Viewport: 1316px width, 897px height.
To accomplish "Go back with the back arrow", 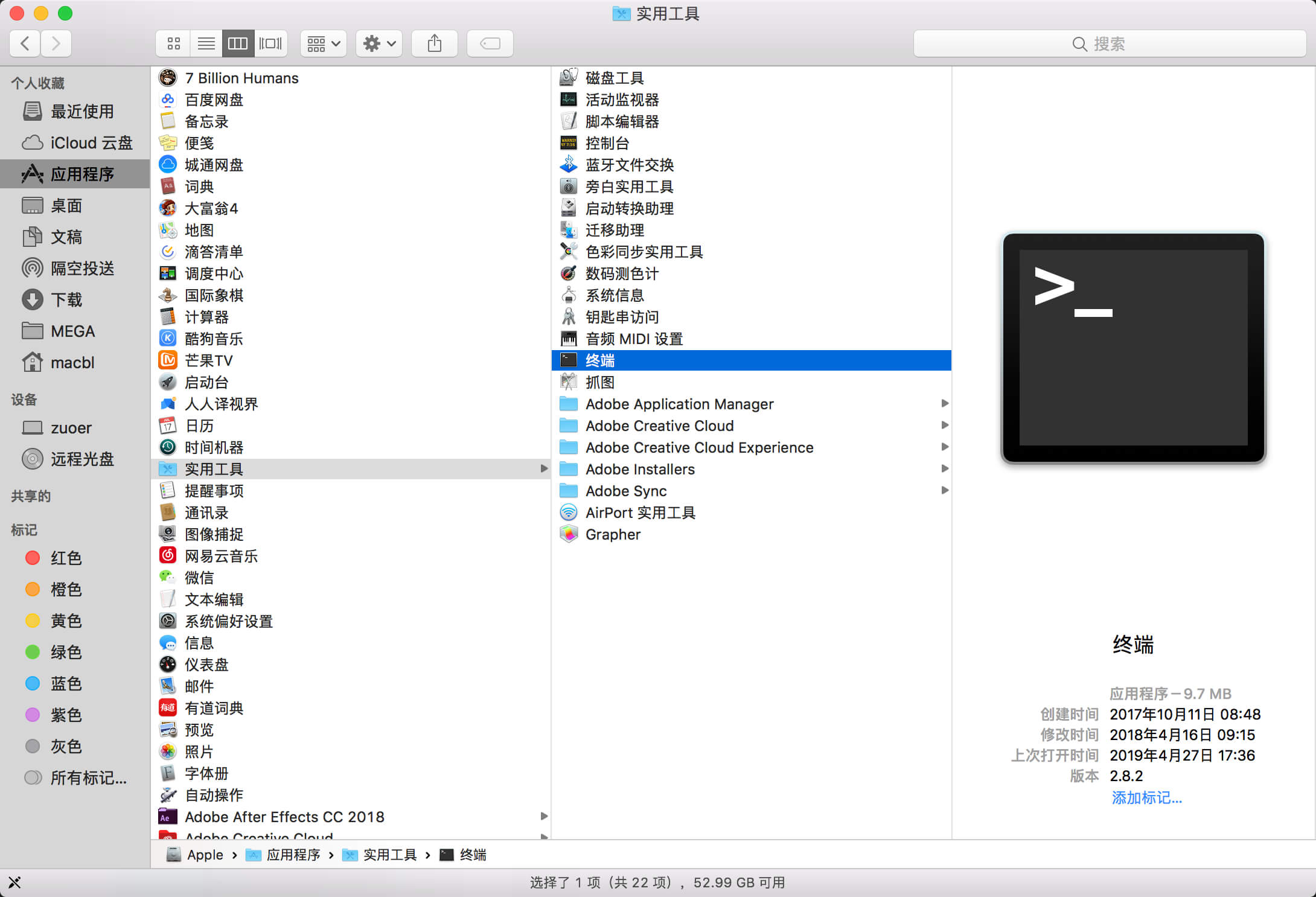I will [25, 43].
